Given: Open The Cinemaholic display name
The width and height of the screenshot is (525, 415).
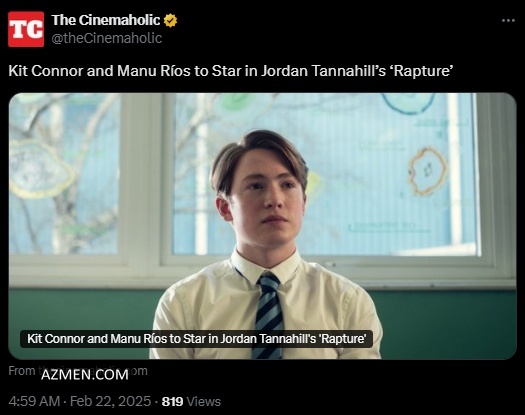Looking at the screenshot, I should coord(106,20).
